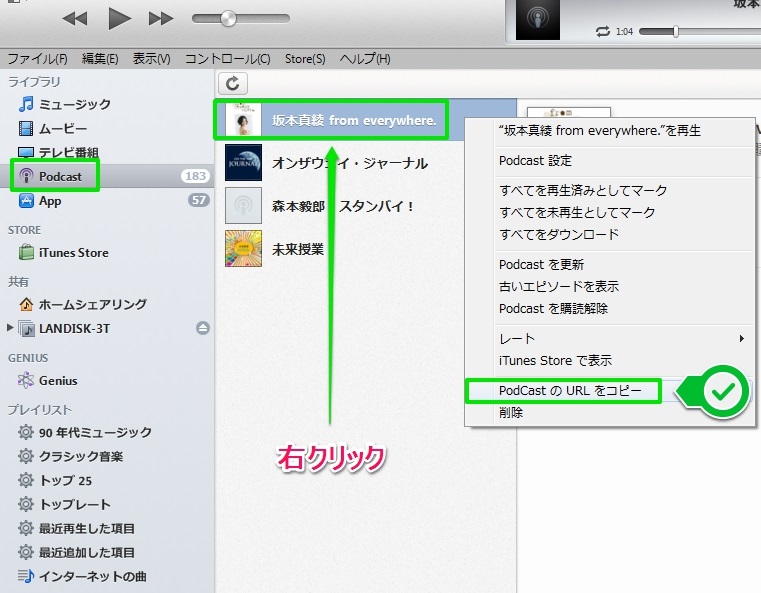Image resolution: width=761 pixels, height=593 pixels.
Task: Open the Store(S) menu
Action: pos(305,59)
